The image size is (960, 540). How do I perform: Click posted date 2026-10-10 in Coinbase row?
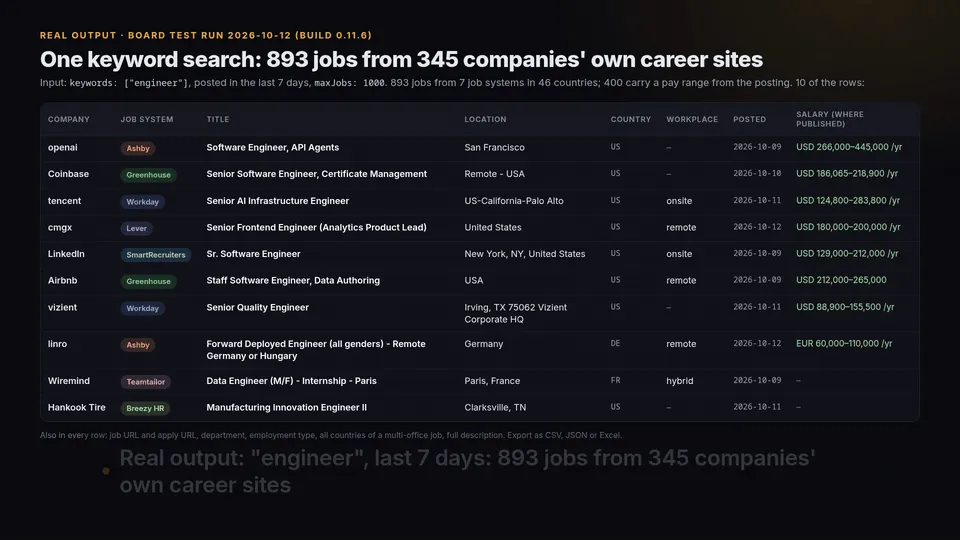757,173
